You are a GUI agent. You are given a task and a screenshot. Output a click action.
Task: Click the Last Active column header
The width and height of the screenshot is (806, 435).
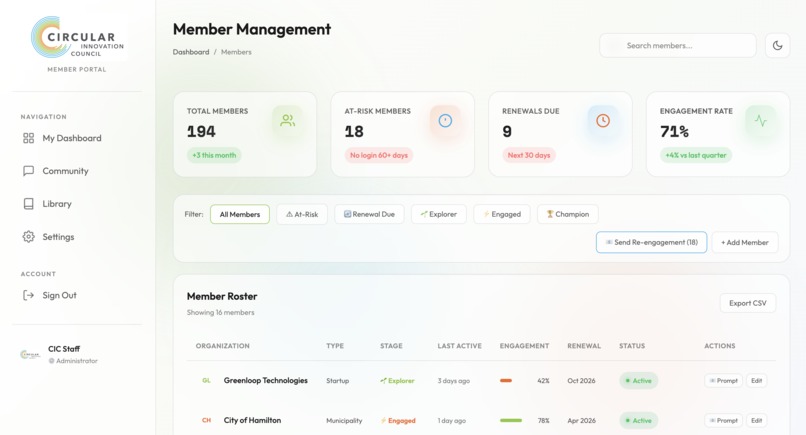460,346
